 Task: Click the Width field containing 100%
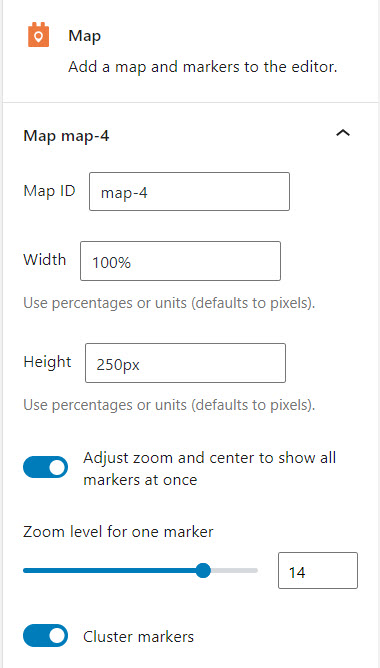[x=181, y=261]
